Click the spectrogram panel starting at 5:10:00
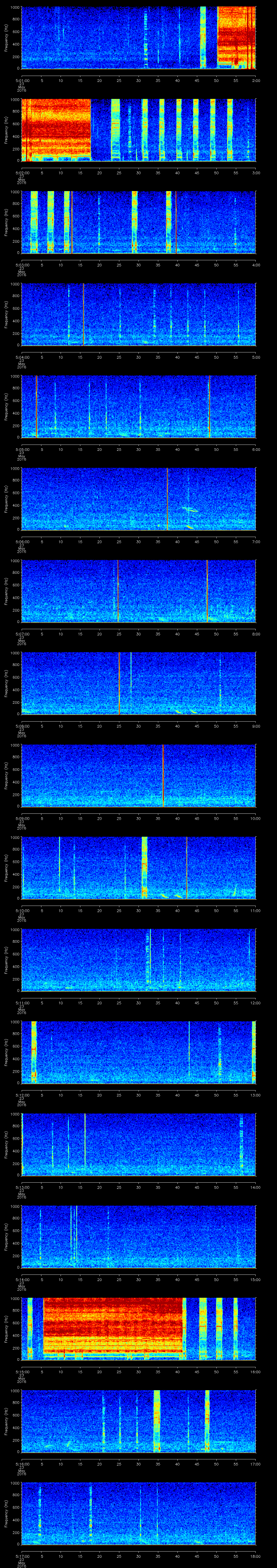277x1568 pixels. (139, 868)
